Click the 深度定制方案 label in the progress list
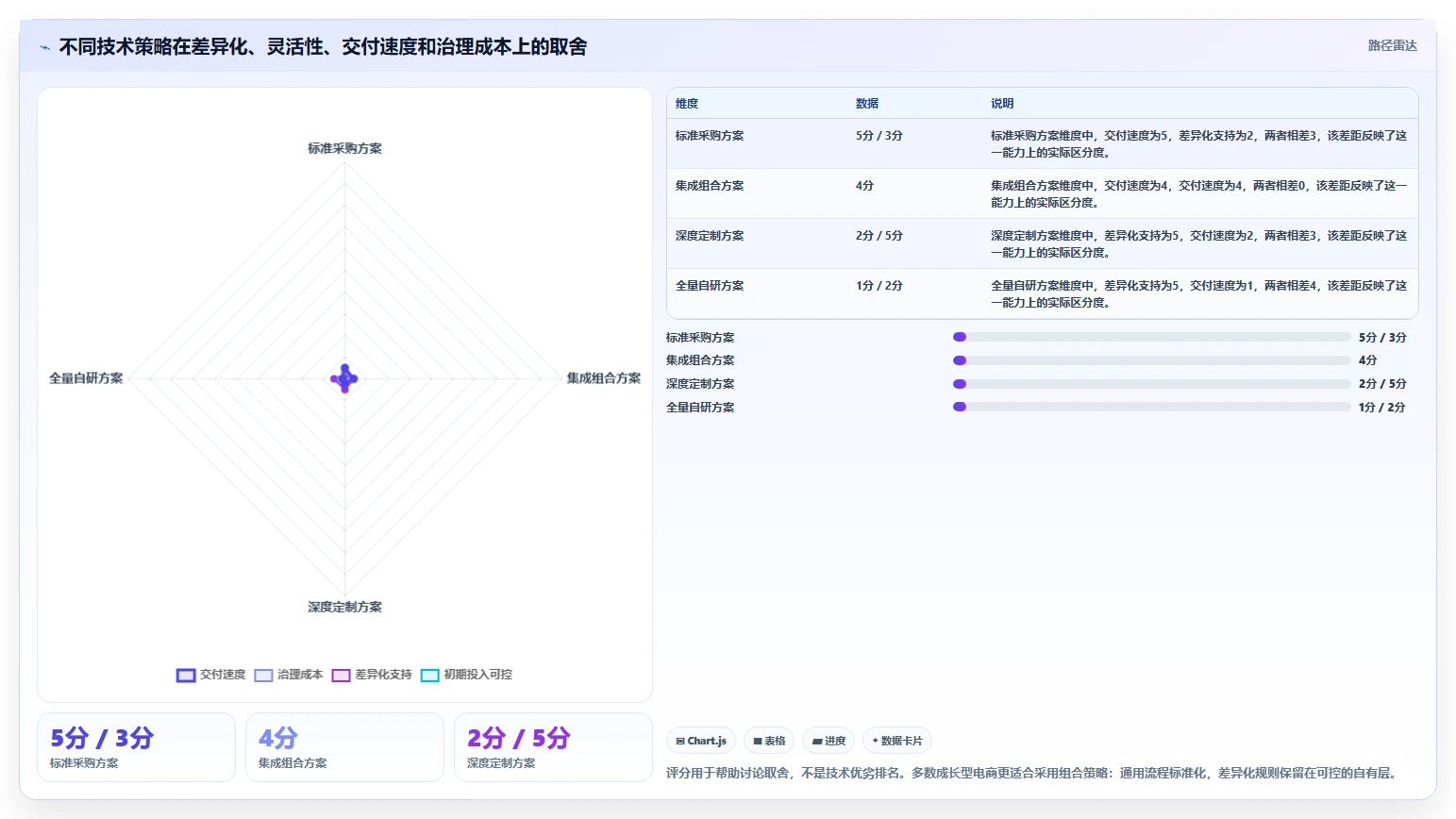The width and height of the screenshot is (1456, 819). [700, 384]
